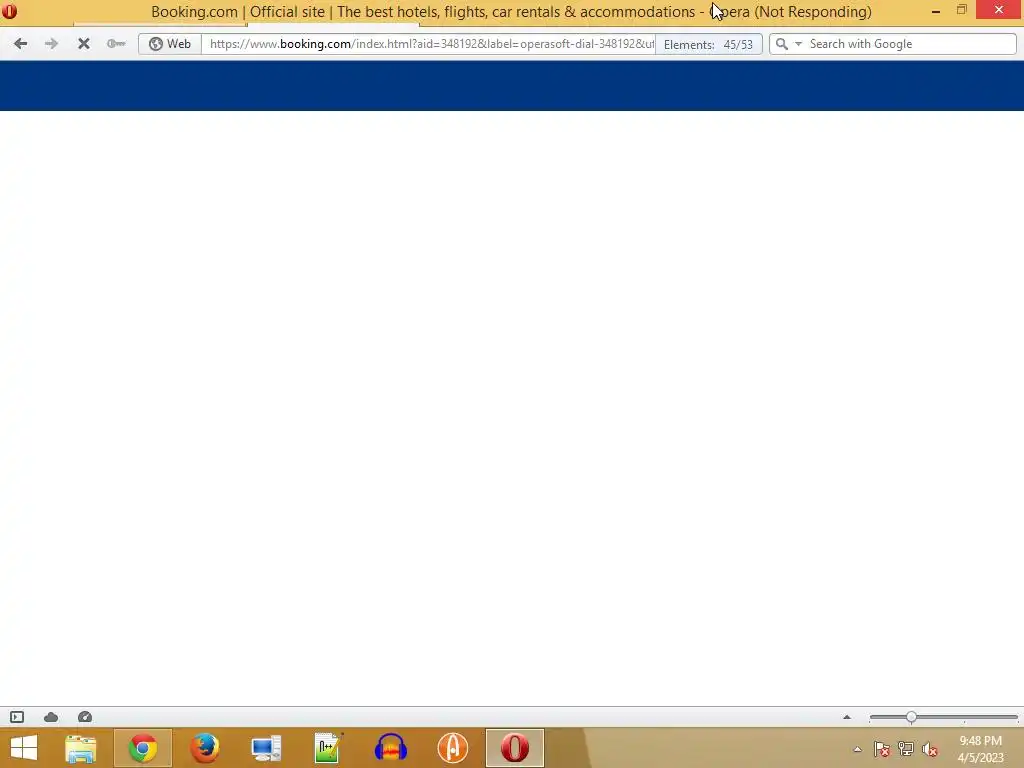Switch to Google Chrome in taskbar
This screenshot has width=1024, height=768.
coord(143,748)
